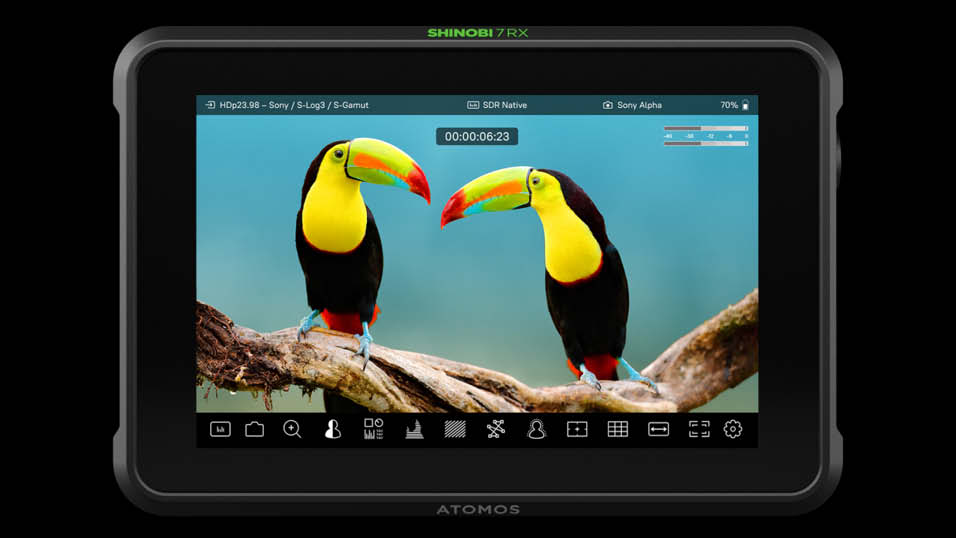Open the settings gear icon
956x538 pixels.
[733, 429]
